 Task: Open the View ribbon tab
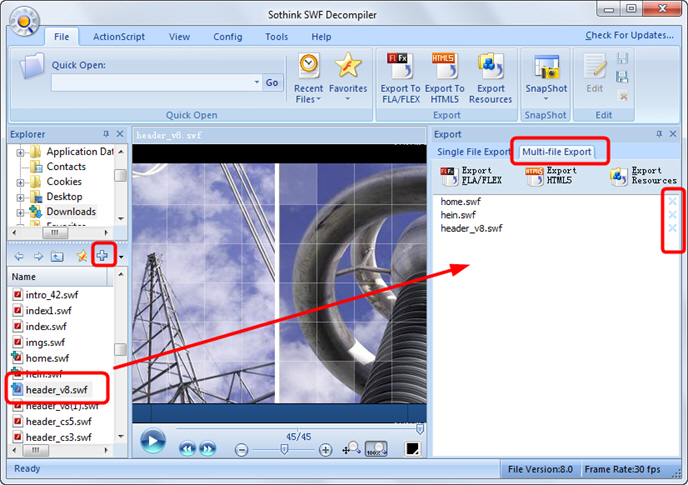pos(179,37)
